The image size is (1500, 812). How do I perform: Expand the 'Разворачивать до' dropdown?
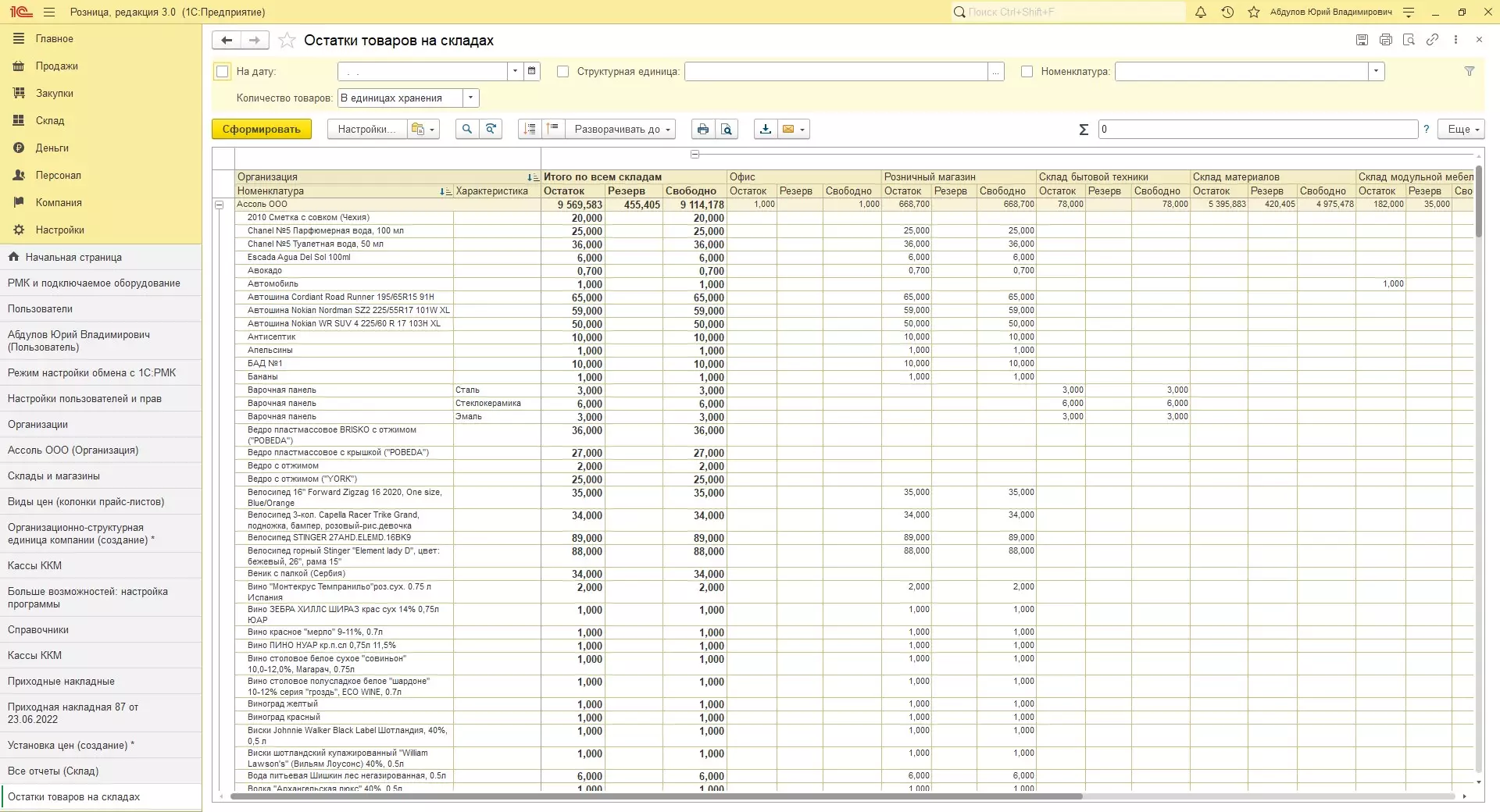coord(623,130)
